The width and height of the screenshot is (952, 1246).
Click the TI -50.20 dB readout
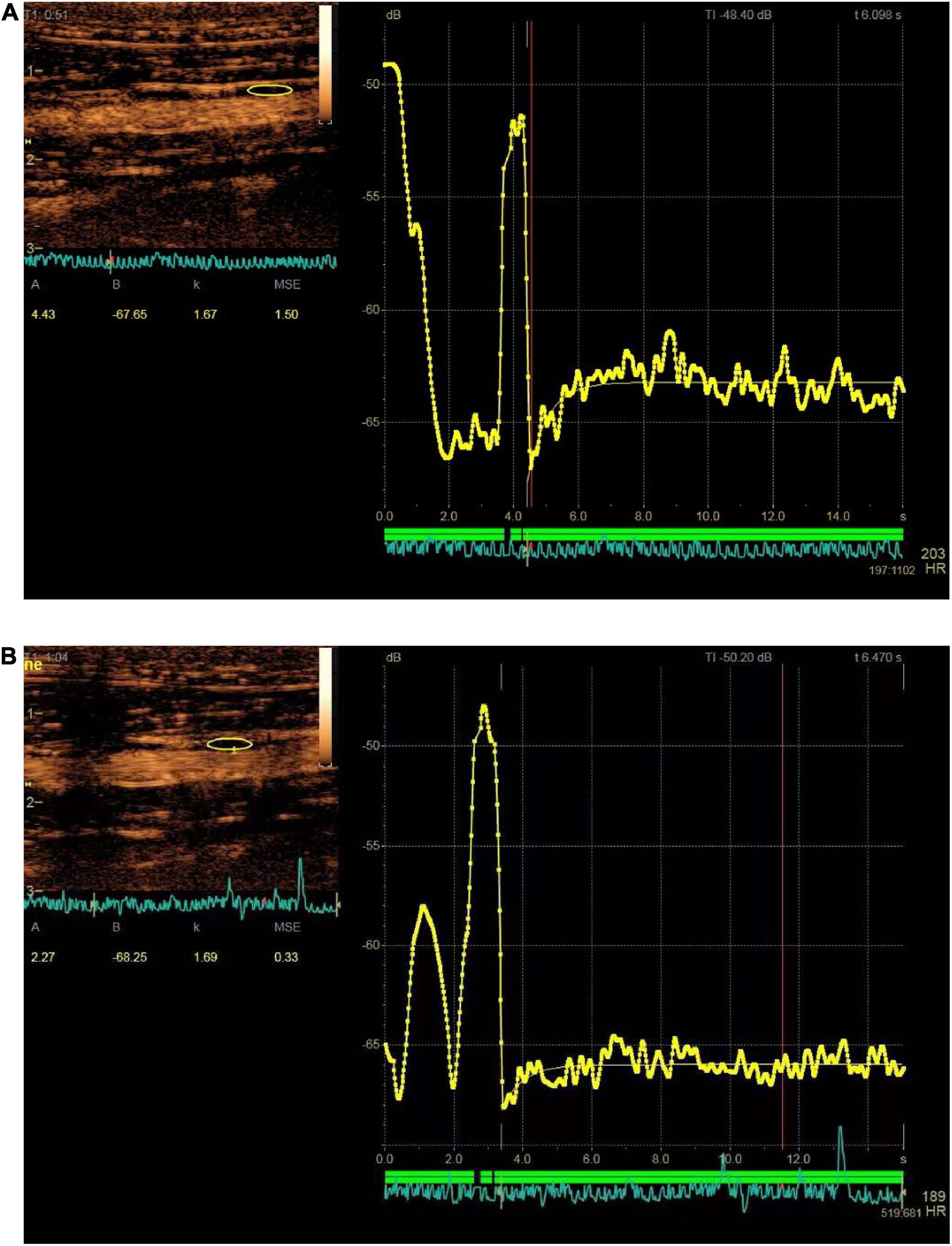pos(738,658)
